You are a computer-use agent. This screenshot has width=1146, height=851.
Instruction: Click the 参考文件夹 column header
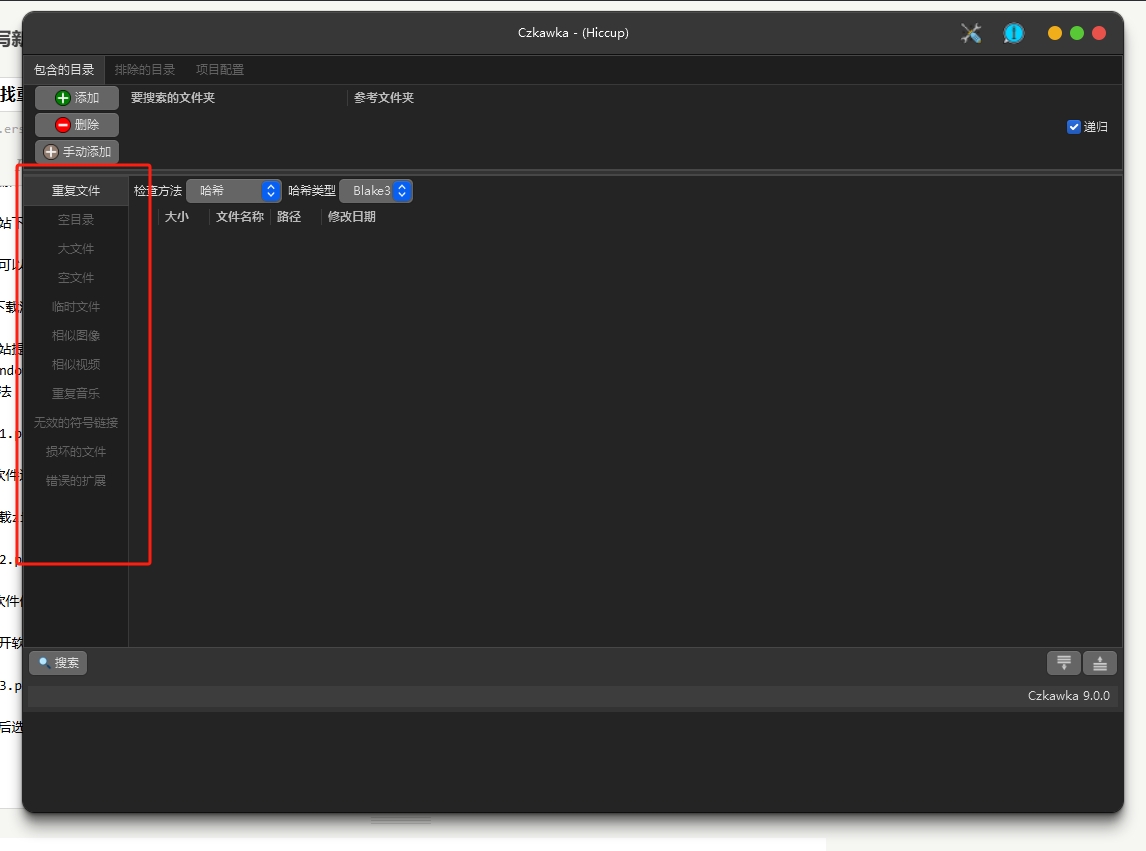tap(384, 98)
